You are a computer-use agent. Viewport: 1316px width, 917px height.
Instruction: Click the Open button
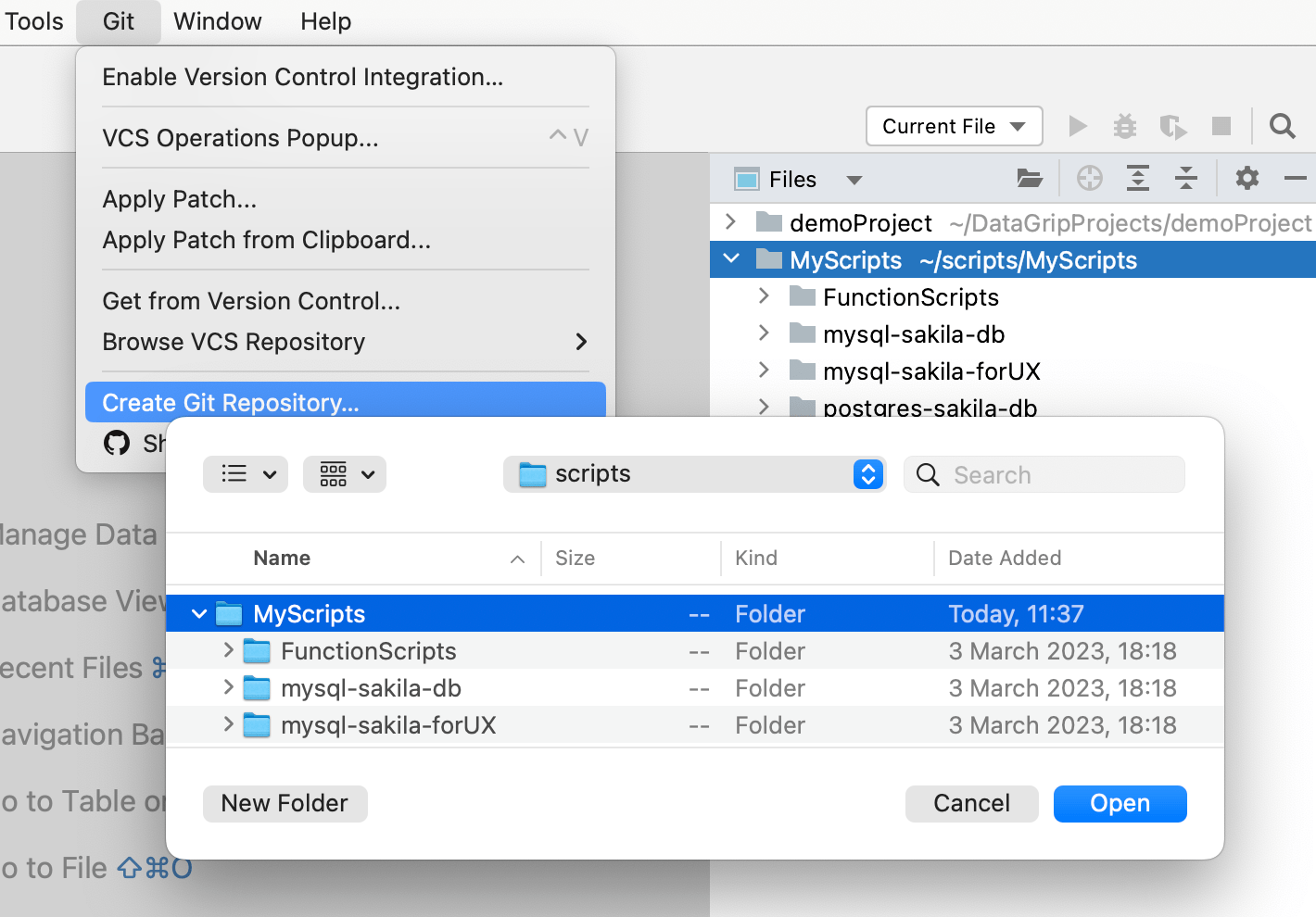tap(1120, 803)
